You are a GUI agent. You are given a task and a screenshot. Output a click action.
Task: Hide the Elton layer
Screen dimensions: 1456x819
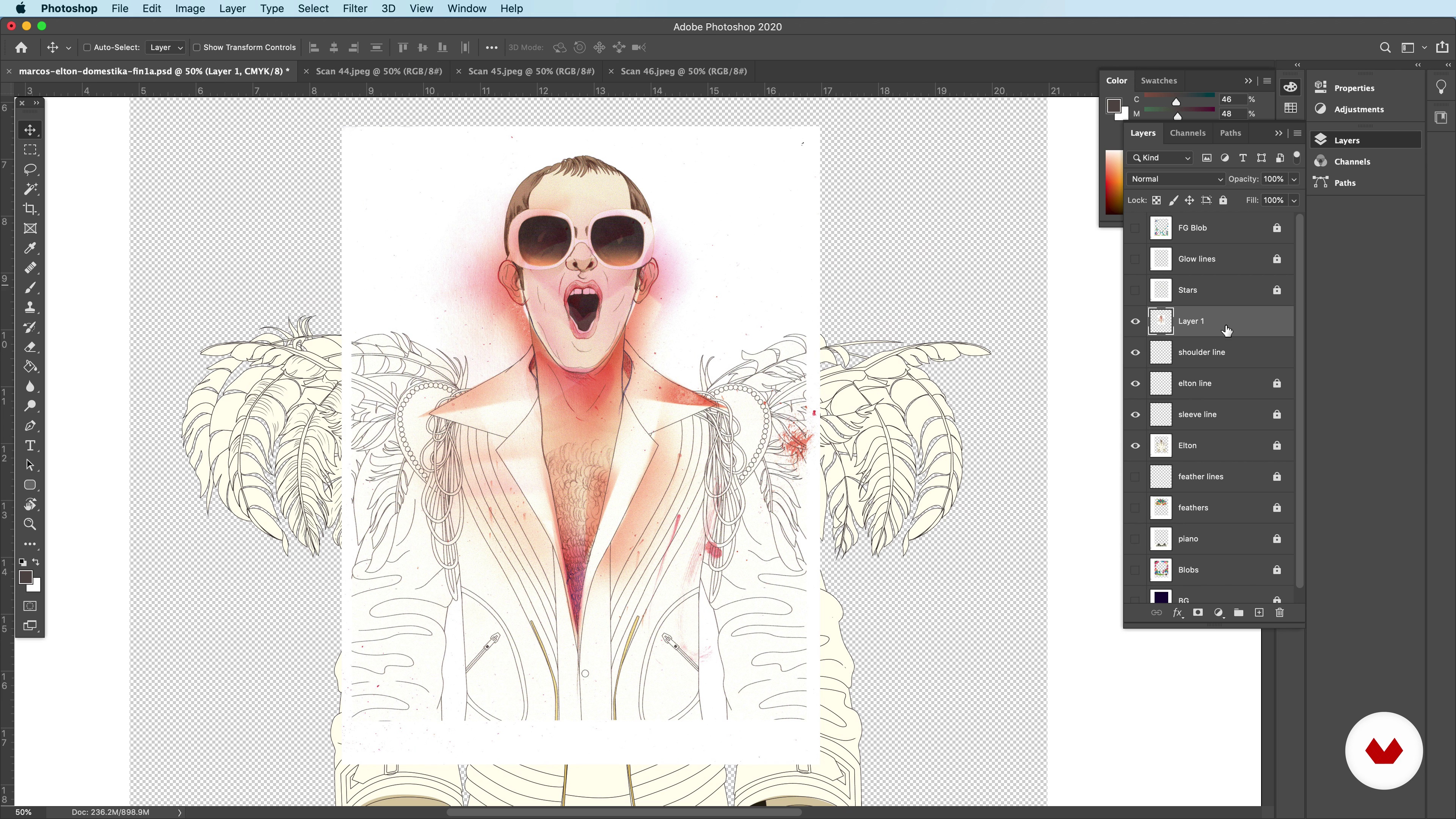click(1135, 446)
